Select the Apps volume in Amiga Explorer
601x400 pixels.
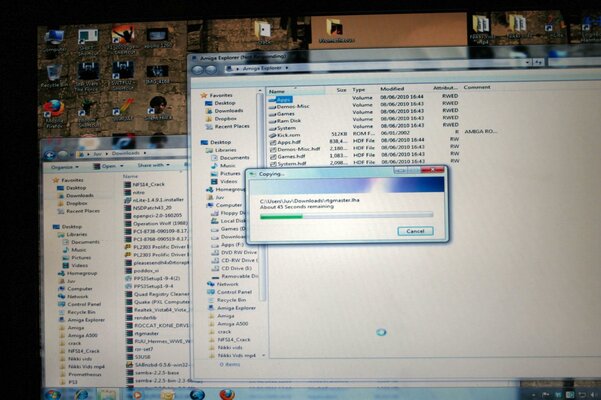tap(284, 101)
